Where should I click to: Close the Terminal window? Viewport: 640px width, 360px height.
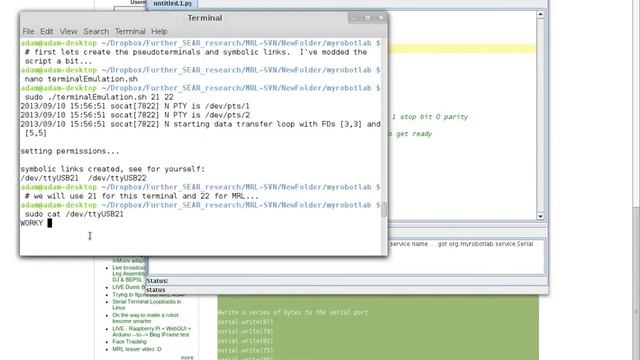(x=380, y=18)
